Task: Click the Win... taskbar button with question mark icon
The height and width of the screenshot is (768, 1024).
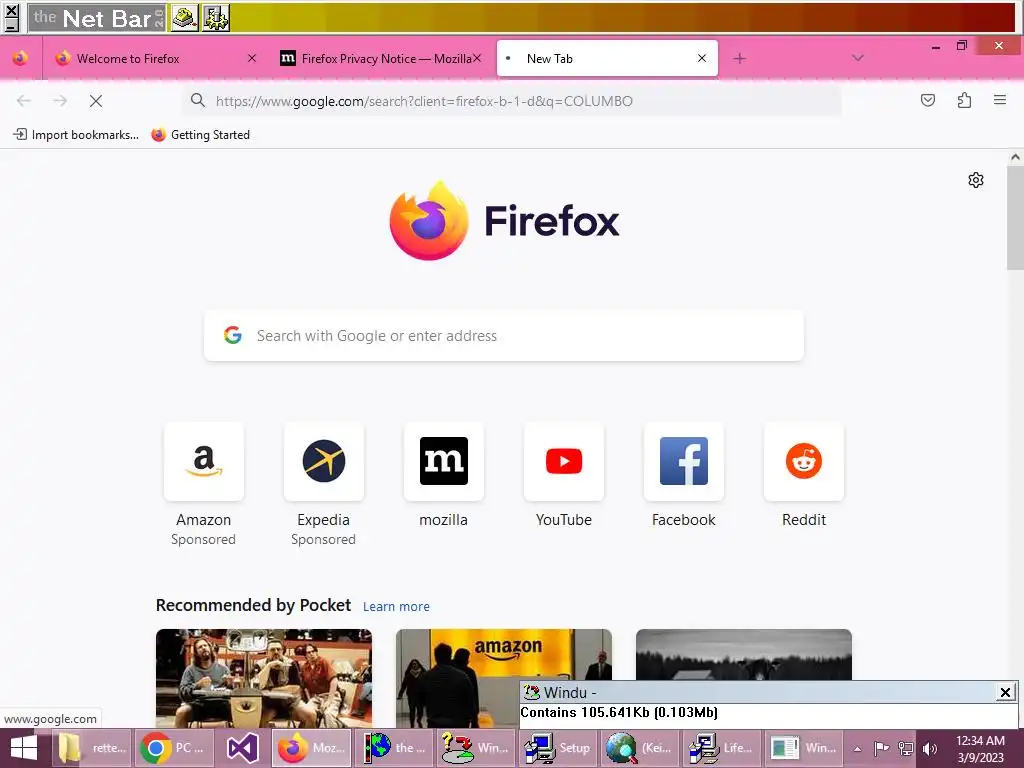Action: coord(475,748)
